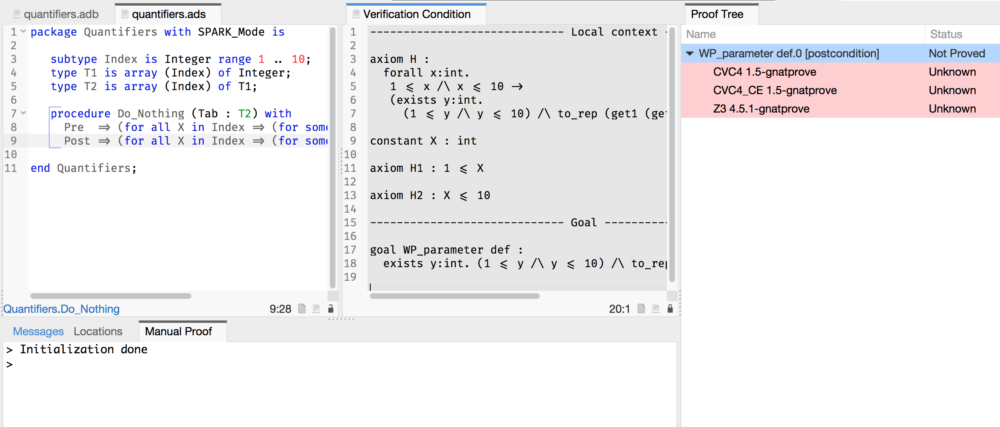Click the second status icon beside 9:28
The image size is (1000, 427).
(317, 309)
